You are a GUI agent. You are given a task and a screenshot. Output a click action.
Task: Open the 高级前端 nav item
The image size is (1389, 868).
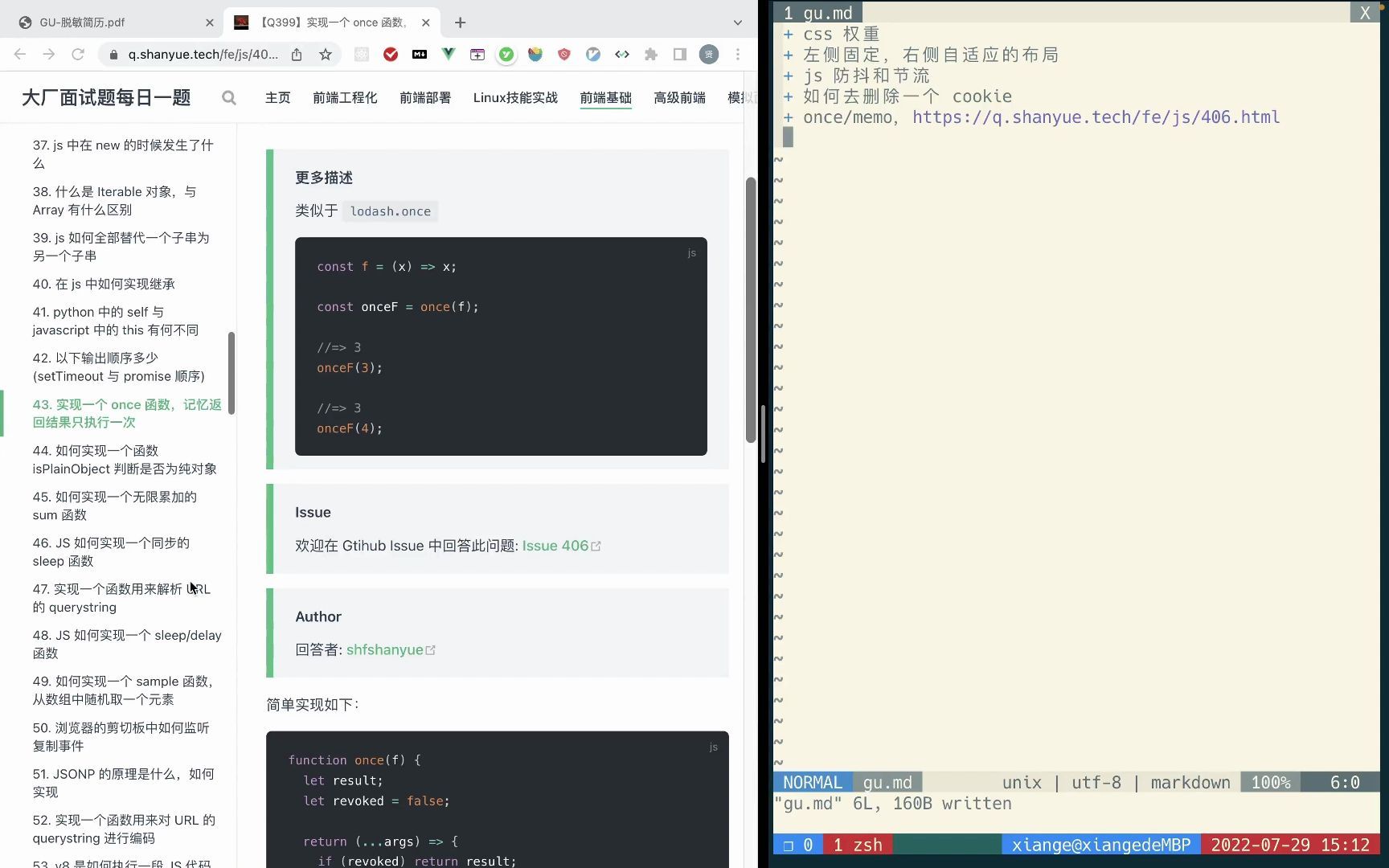click(680, 98)
